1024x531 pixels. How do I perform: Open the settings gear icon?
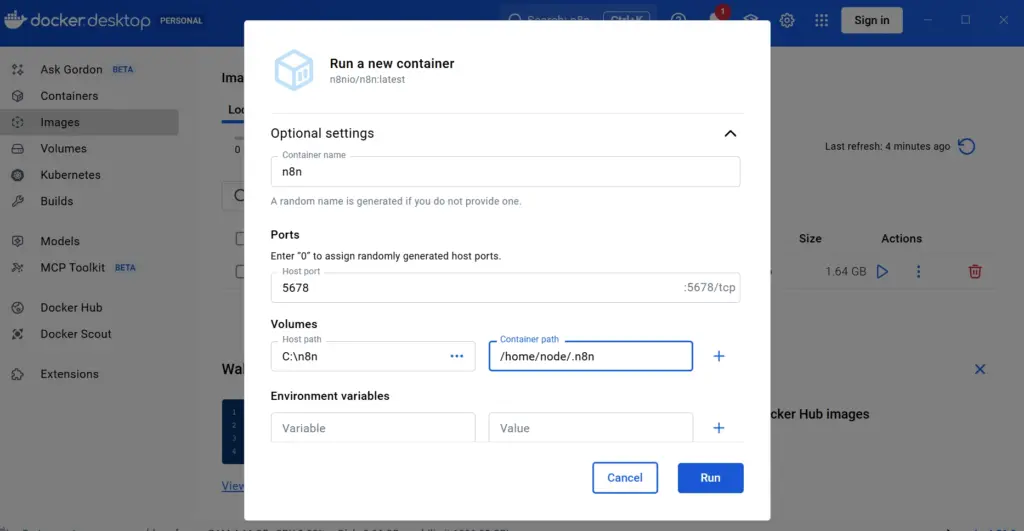(787, 20)
